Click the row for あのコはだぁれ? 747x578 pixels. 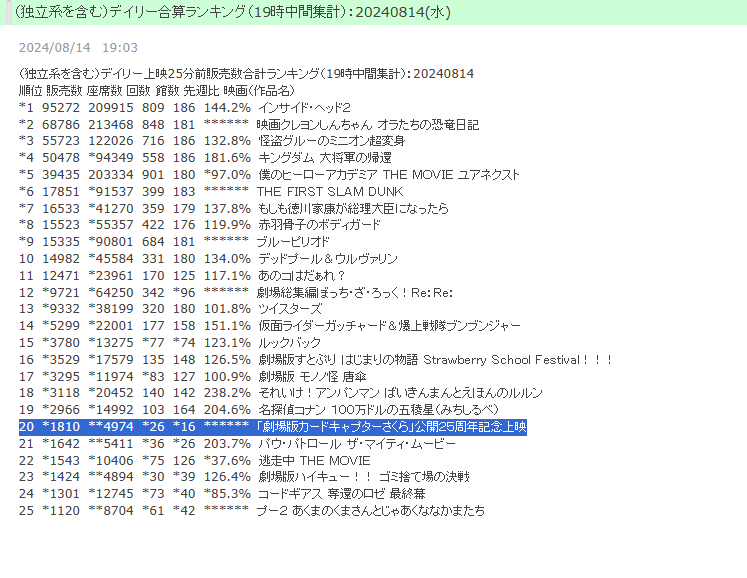pos(182,276)
